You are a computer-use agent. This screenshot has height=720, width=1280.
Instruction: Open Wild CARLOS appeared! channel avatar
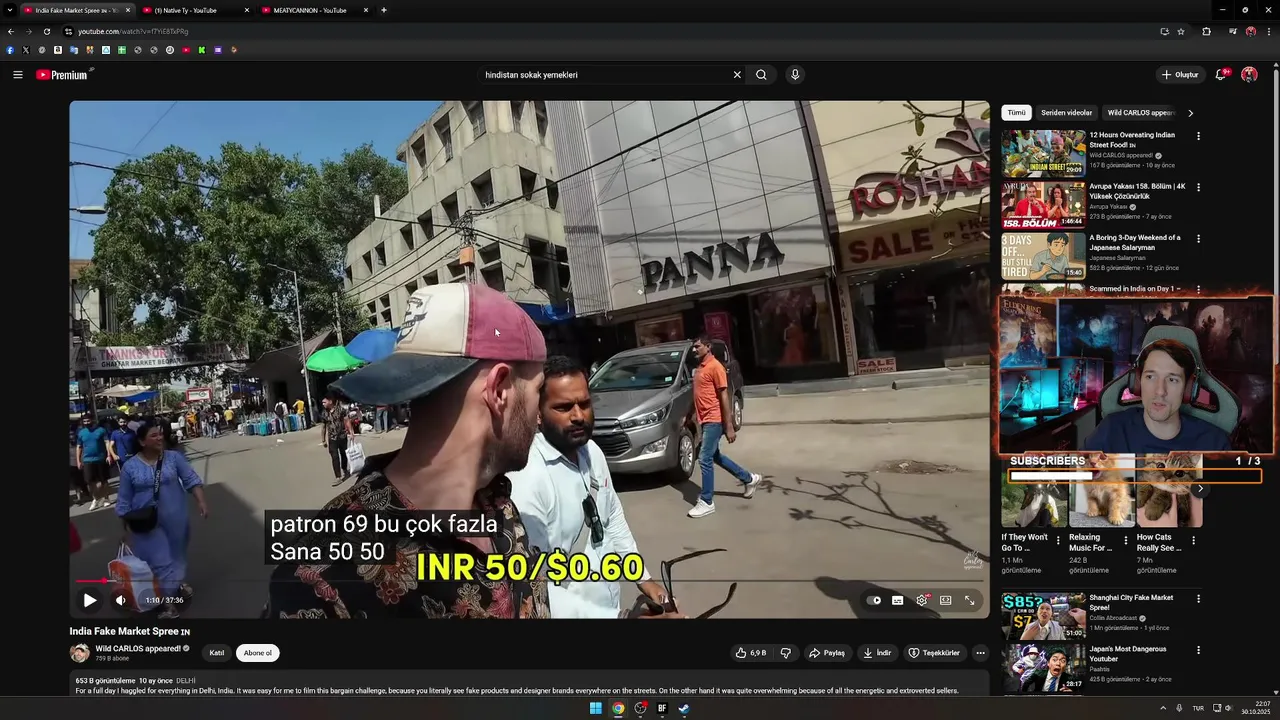pos(79,653)
